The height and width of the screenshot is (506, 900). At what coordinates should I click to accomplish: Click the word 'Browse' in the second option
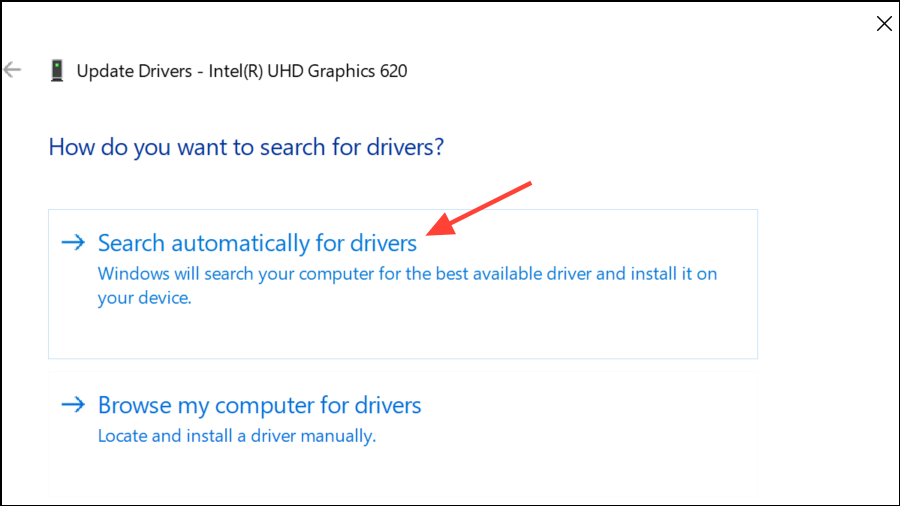click(x=130, y=405)
